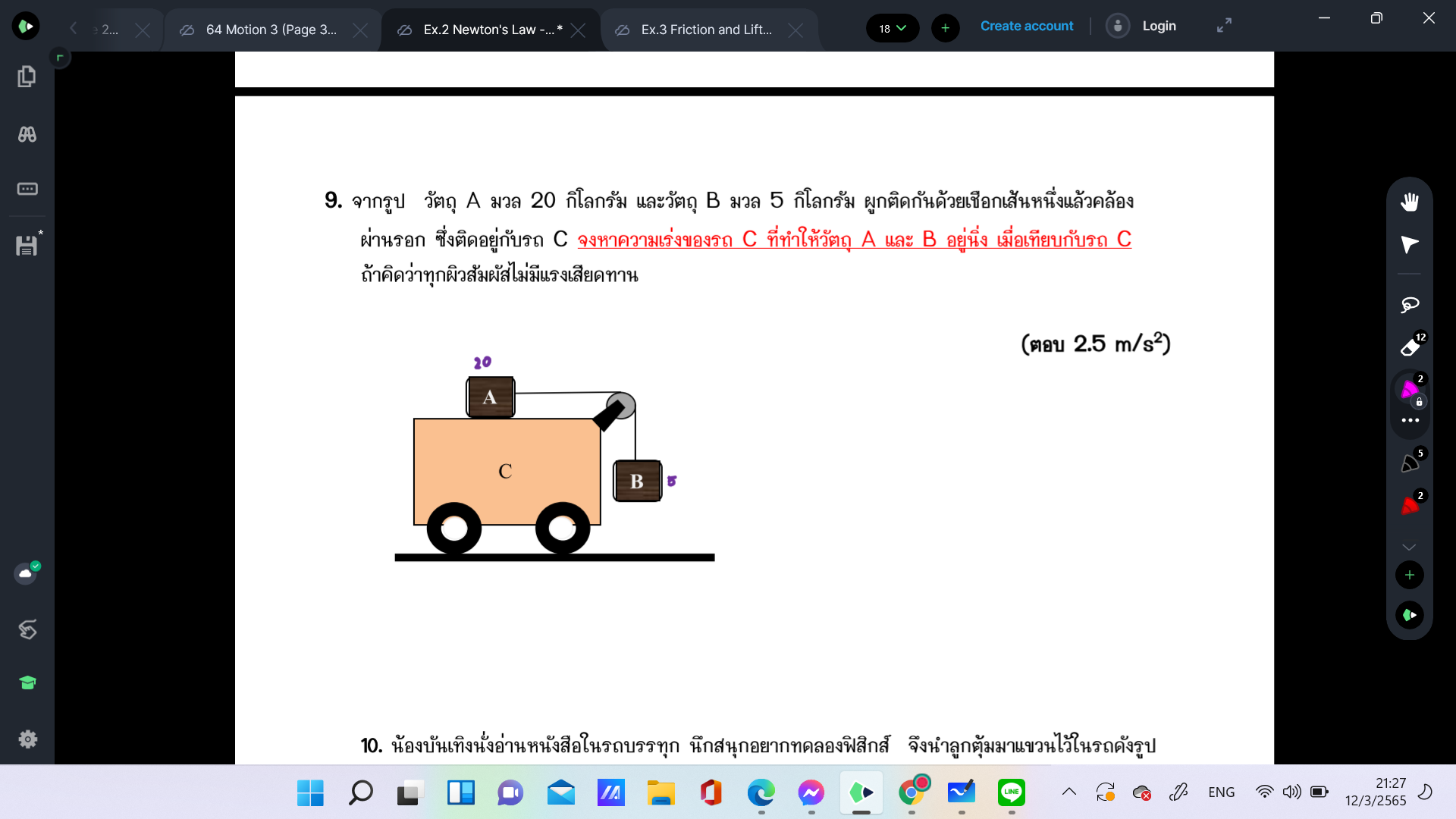Toggle fullscreen with the expand arrows
The image size is (1456, 819).
pos(1224,26)
